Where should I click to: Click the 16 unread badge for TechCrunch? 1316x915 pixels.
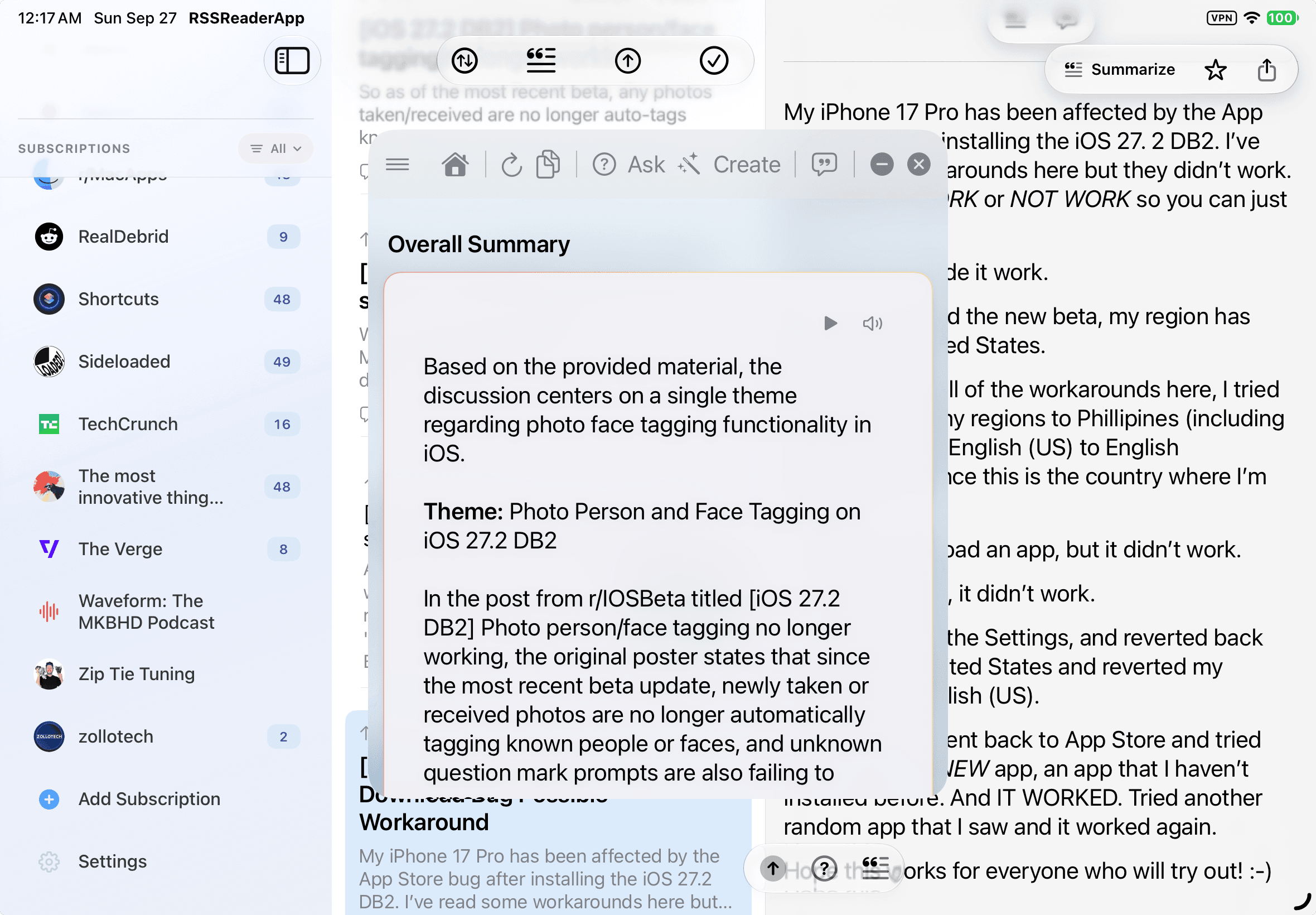coord(282,424)
